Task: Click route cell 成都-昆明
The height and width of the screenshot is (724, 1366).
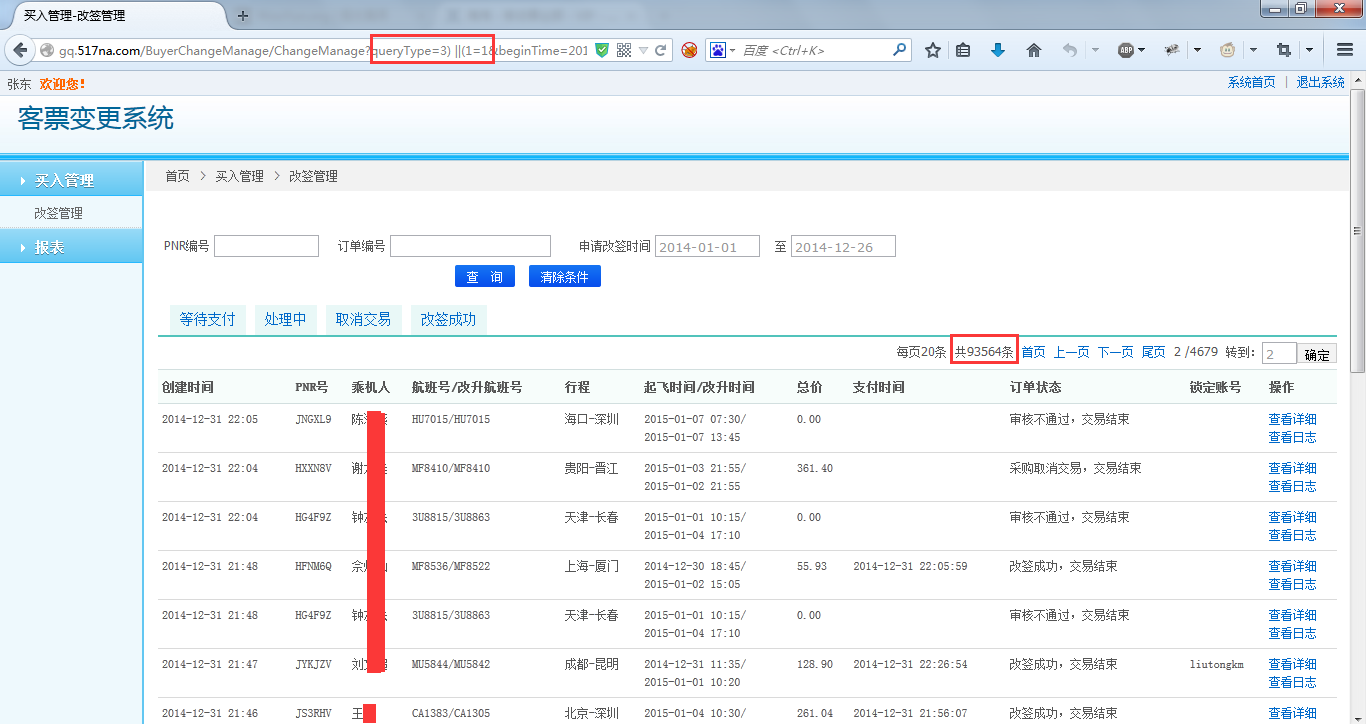Action: click(592, 664)
